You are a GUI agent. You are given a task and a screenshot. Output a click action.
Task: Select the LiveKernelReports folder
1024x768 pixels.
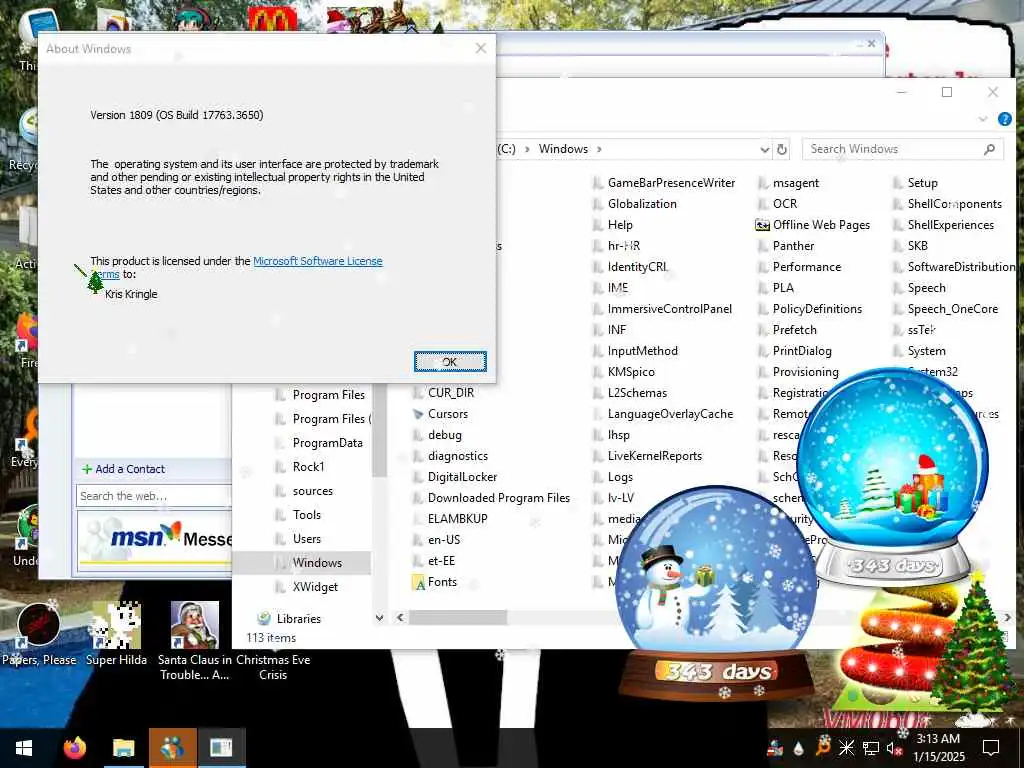(x=654, y=456)
